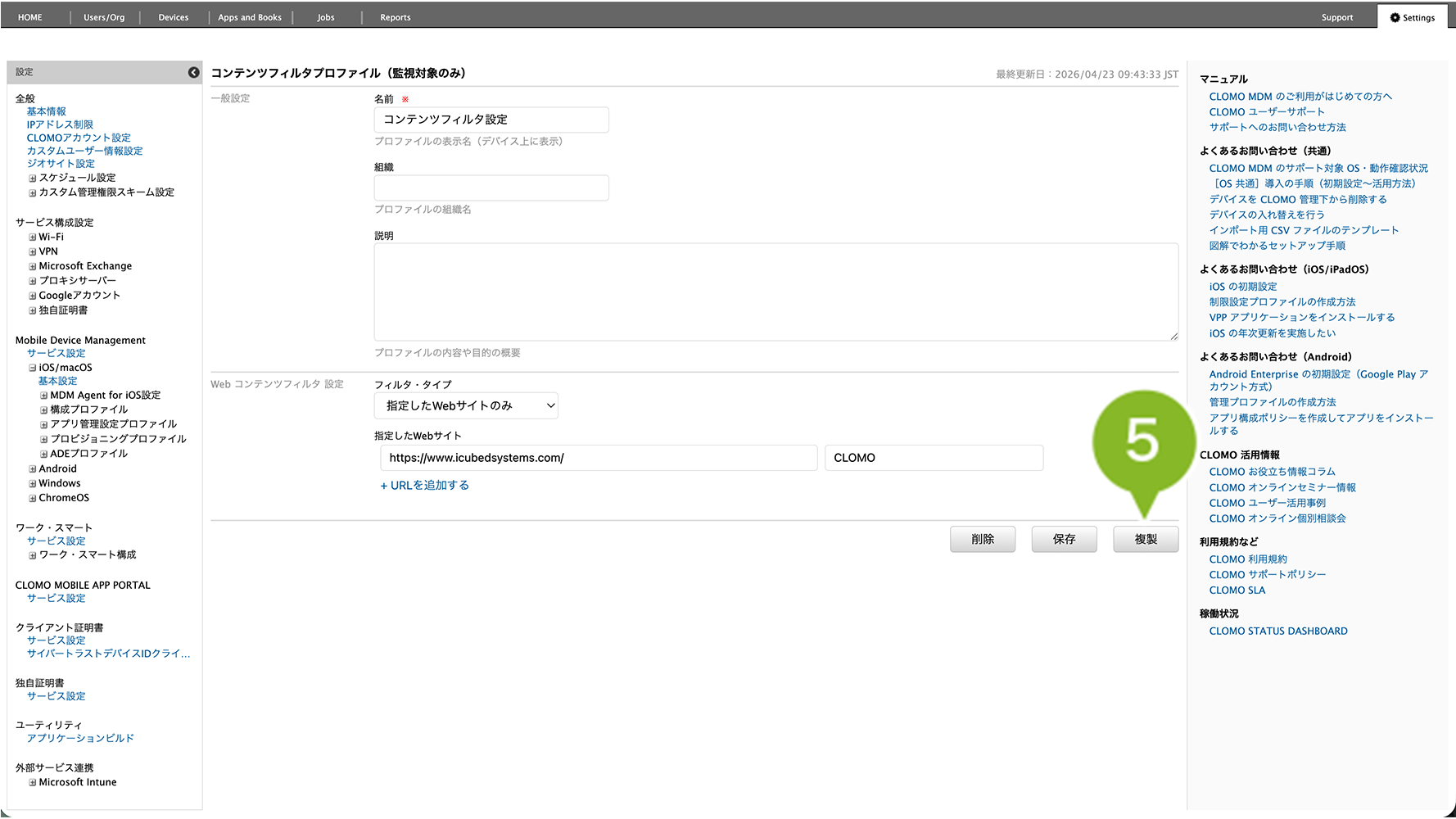This screenshot has height=819, width=1456.
Task: Expand the Wi-Fi tree node
Action: point(33,238)
